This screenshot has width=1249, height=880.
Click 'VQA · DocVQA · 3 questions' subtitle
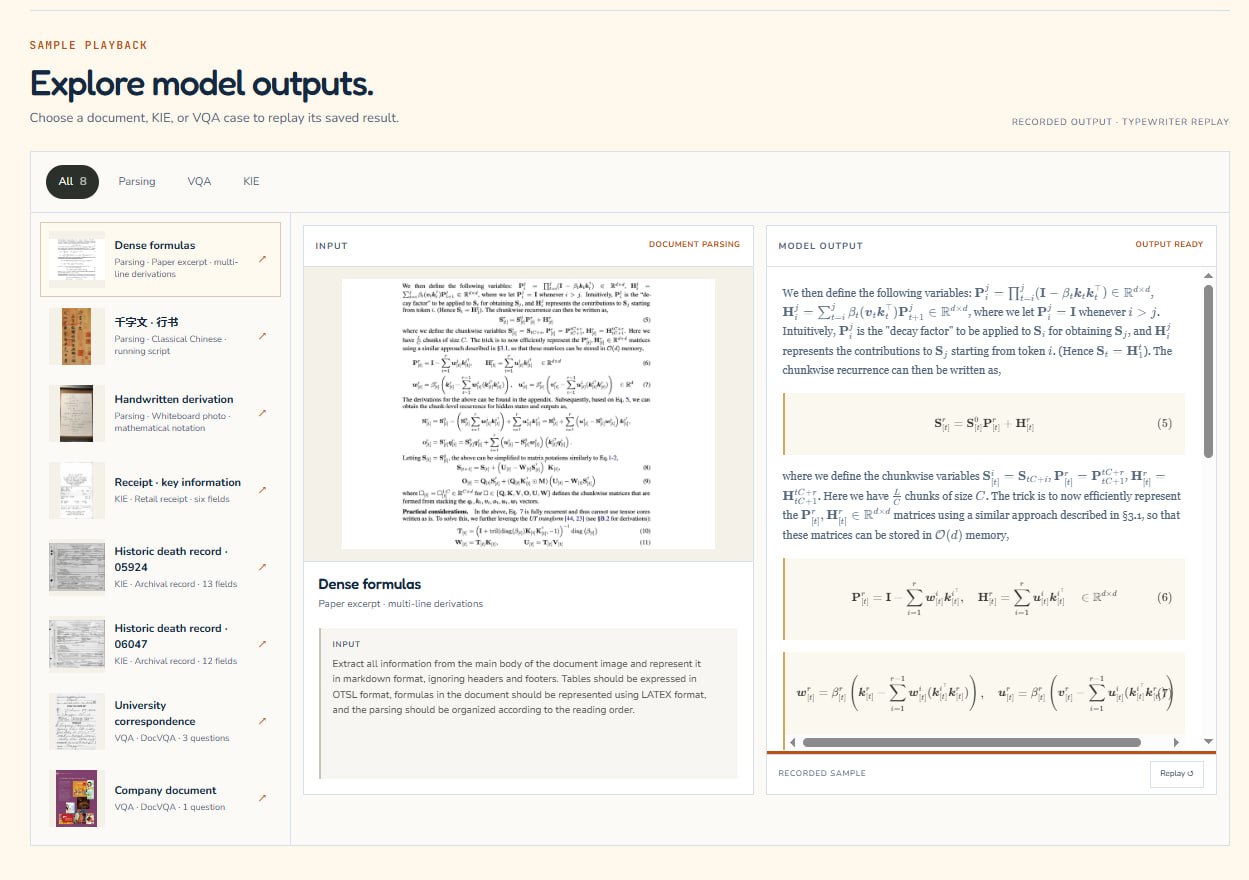click(x=172, y=738)
